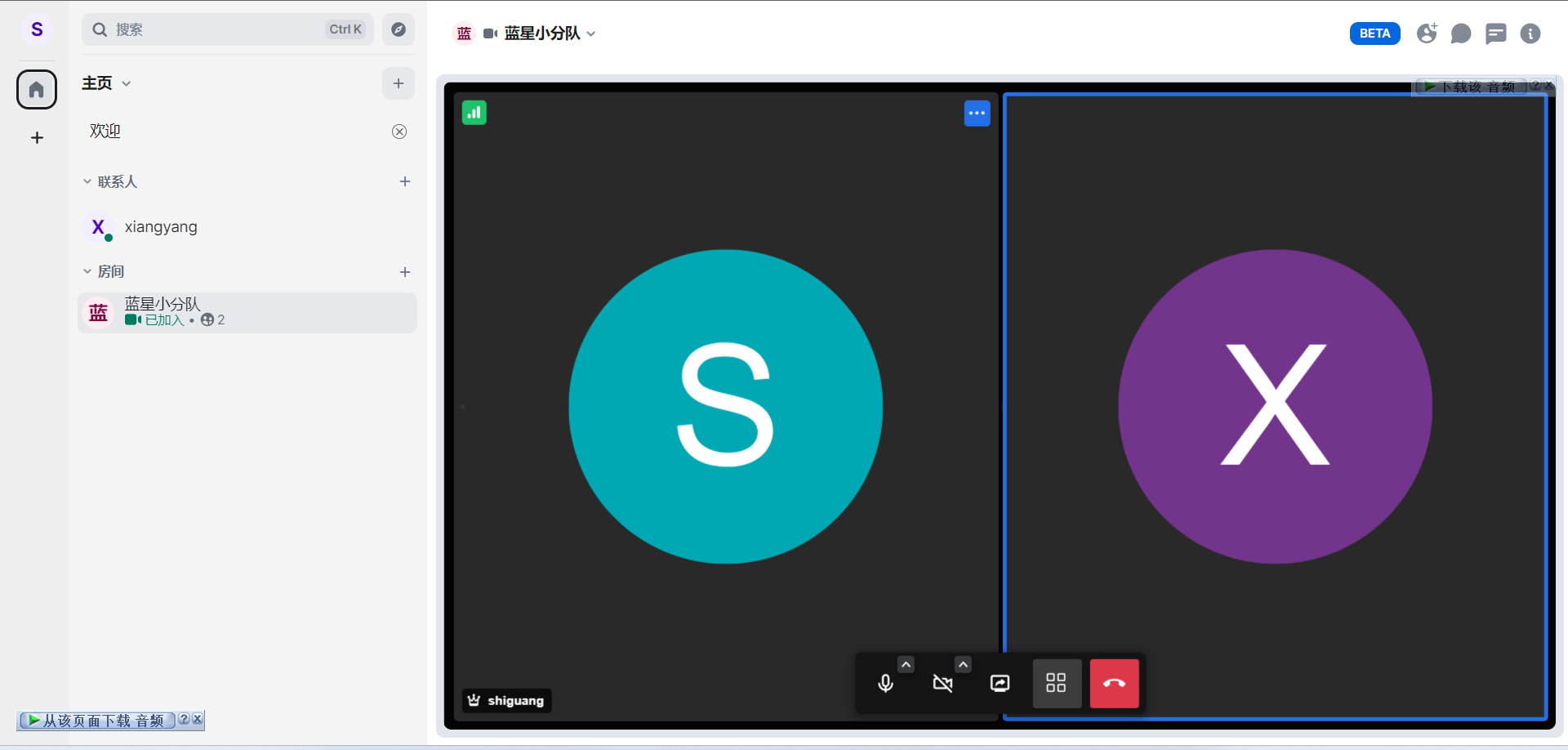Screen dimensions: 1568x750
Task: Toggle tile view layout
Action: tap(1057, 683)
